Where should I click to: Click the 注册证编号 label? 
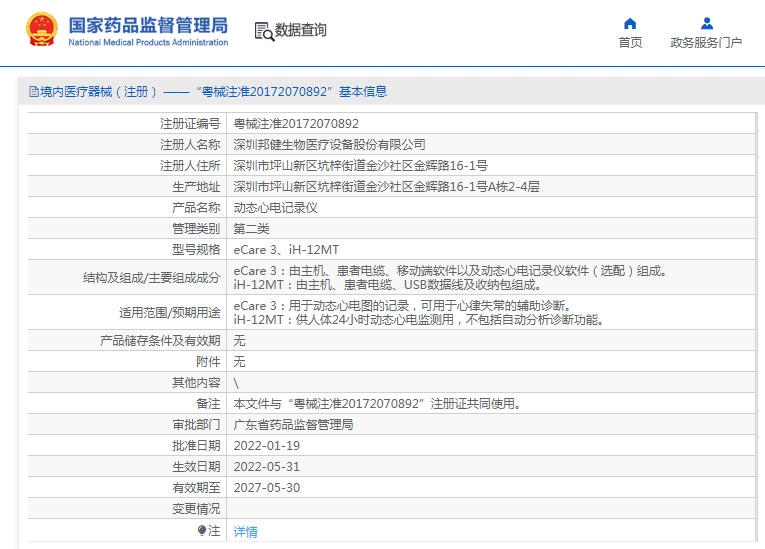(x=190, y=124)
